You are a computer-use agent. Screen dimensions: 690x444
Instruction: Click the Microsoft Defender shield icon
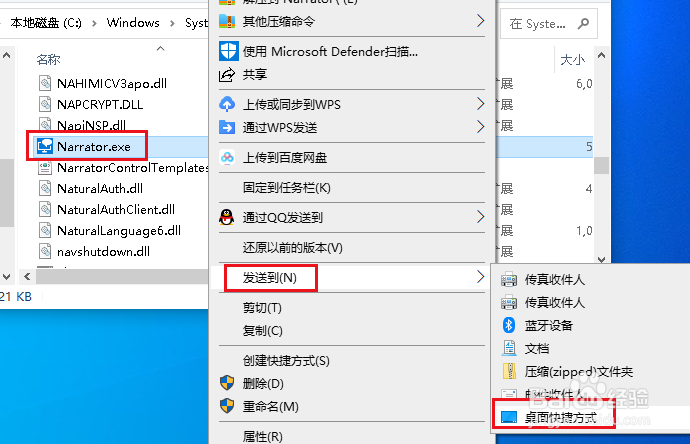(228, 51)
